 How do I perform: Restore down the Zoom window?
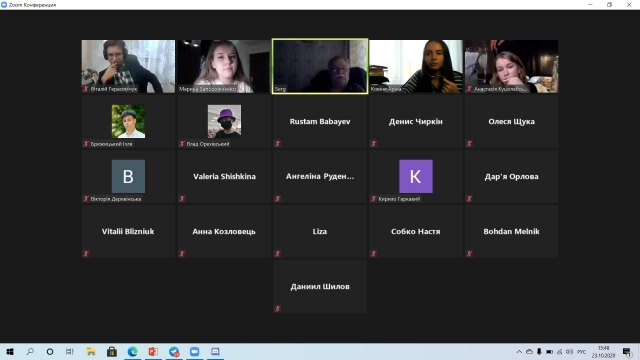pos(609,5)
